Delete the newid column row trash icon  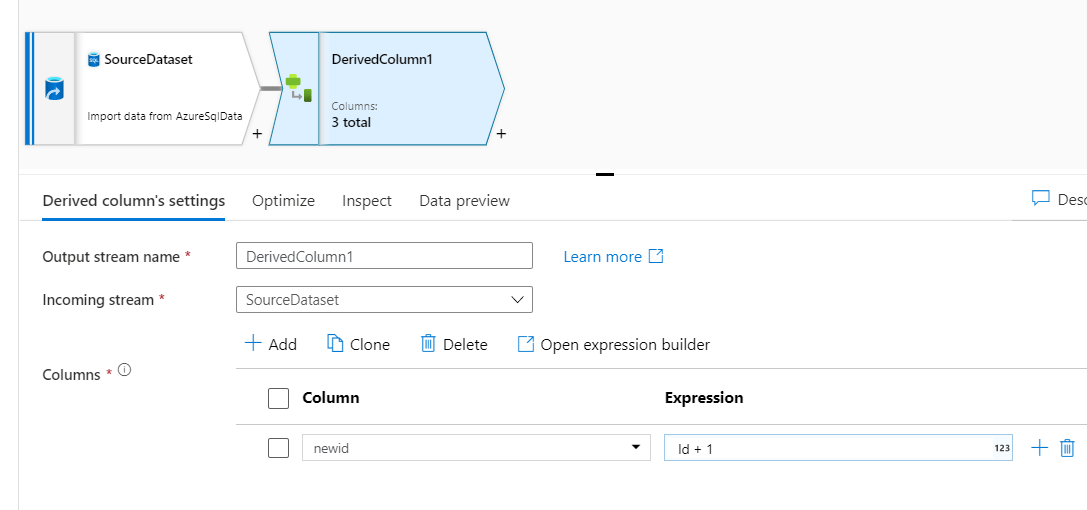coord(1067,448)
